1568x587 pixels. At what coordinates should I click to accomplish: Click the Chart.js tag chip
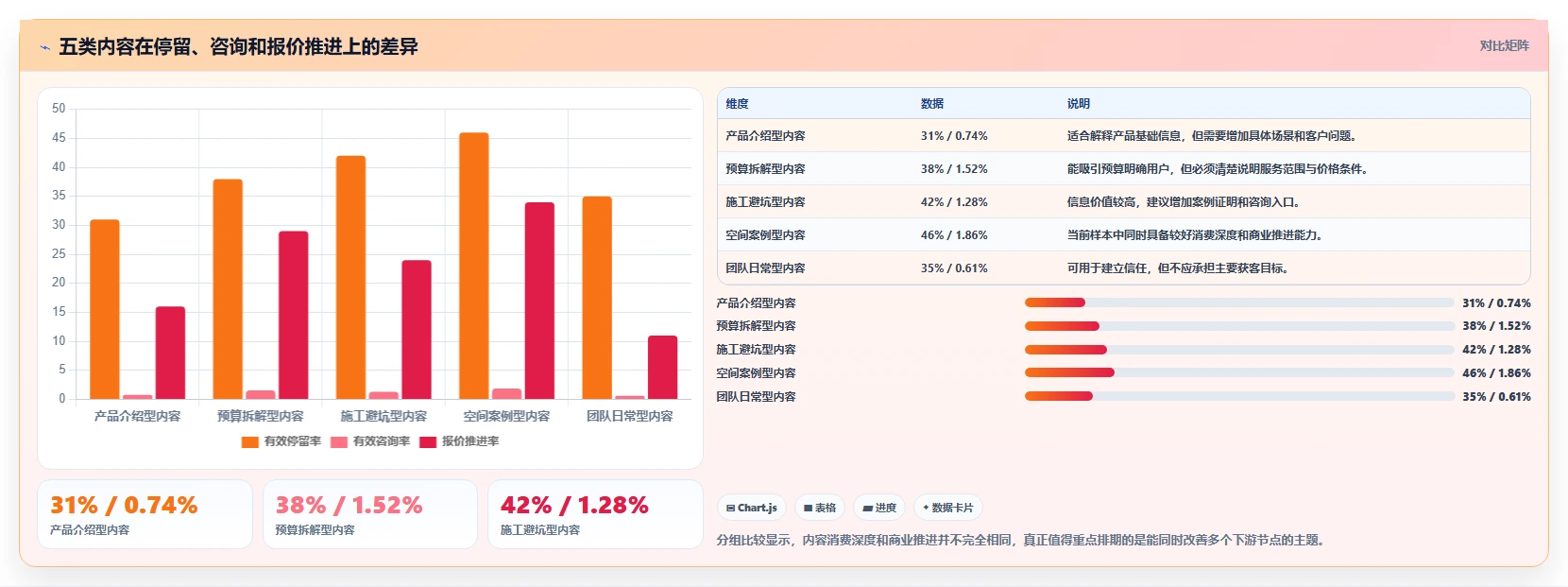point(752,508)
